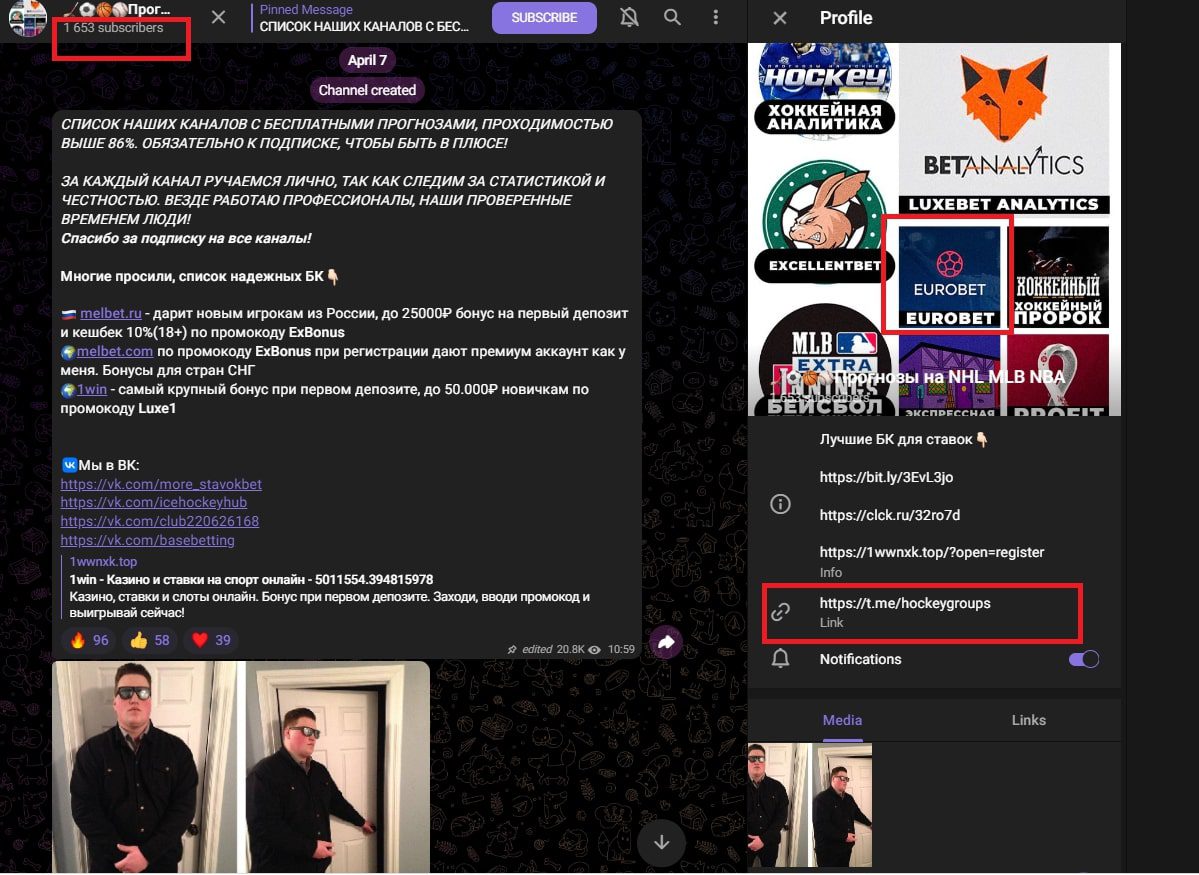The height and width of the screenshot is (875, 1199).
Task: Click the Profile panel title
Action: 846,18
